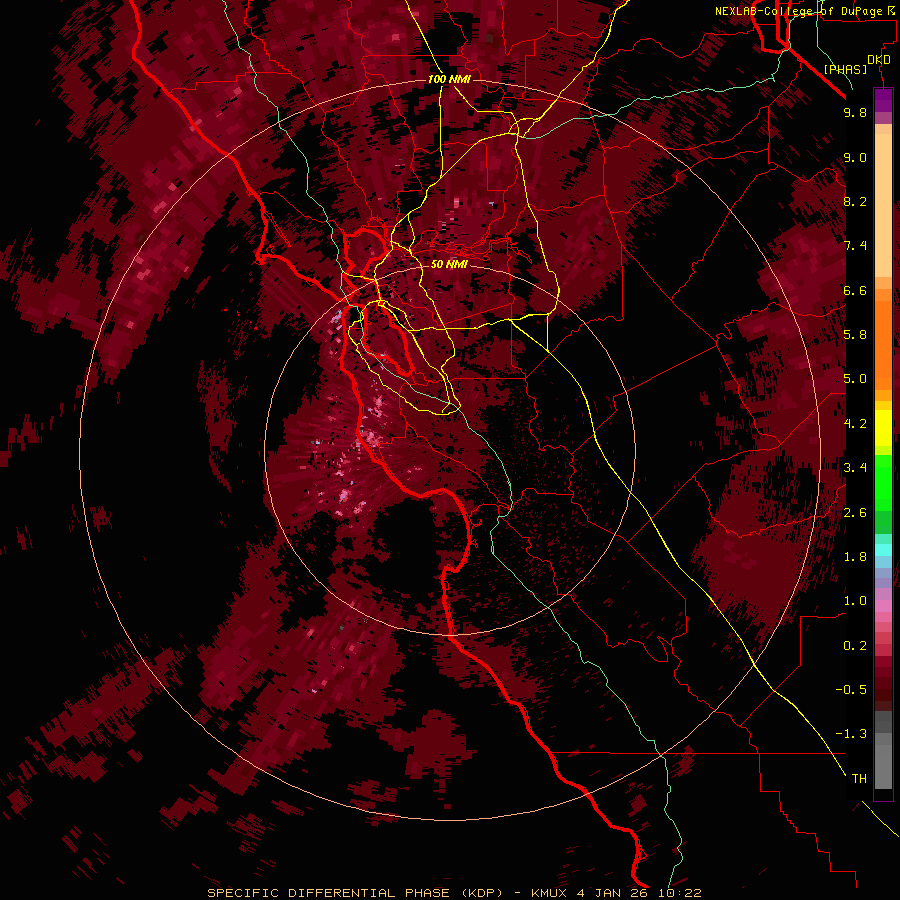The width and height of the screenshot is (900, 900).
Task: Click the 5.0 value on the color scale
Action: (855, 379)
